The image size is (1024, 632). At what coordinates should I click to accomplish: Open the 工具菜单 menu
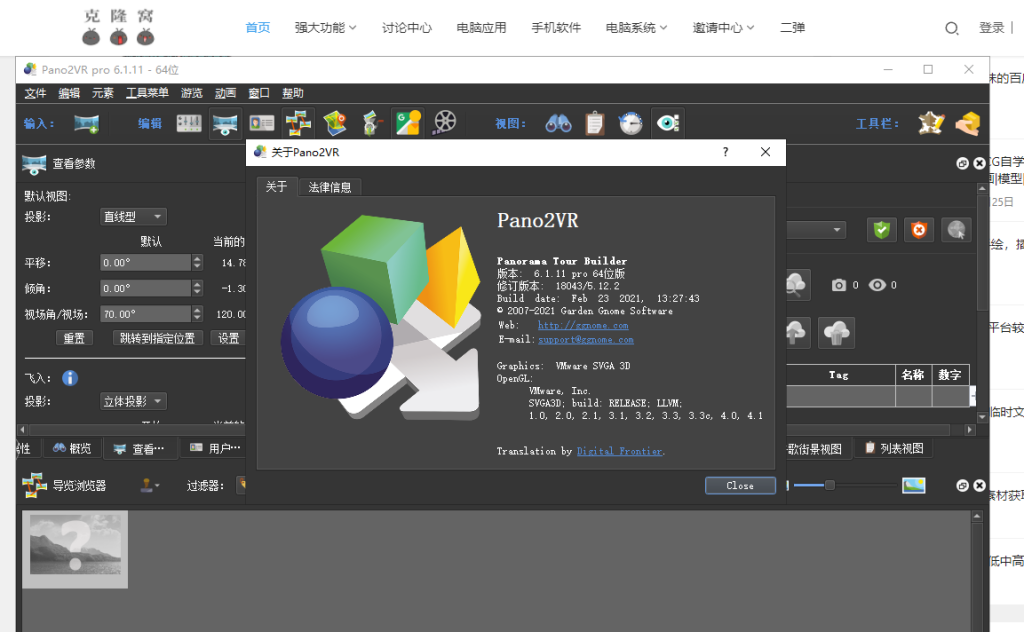point(147,93)
